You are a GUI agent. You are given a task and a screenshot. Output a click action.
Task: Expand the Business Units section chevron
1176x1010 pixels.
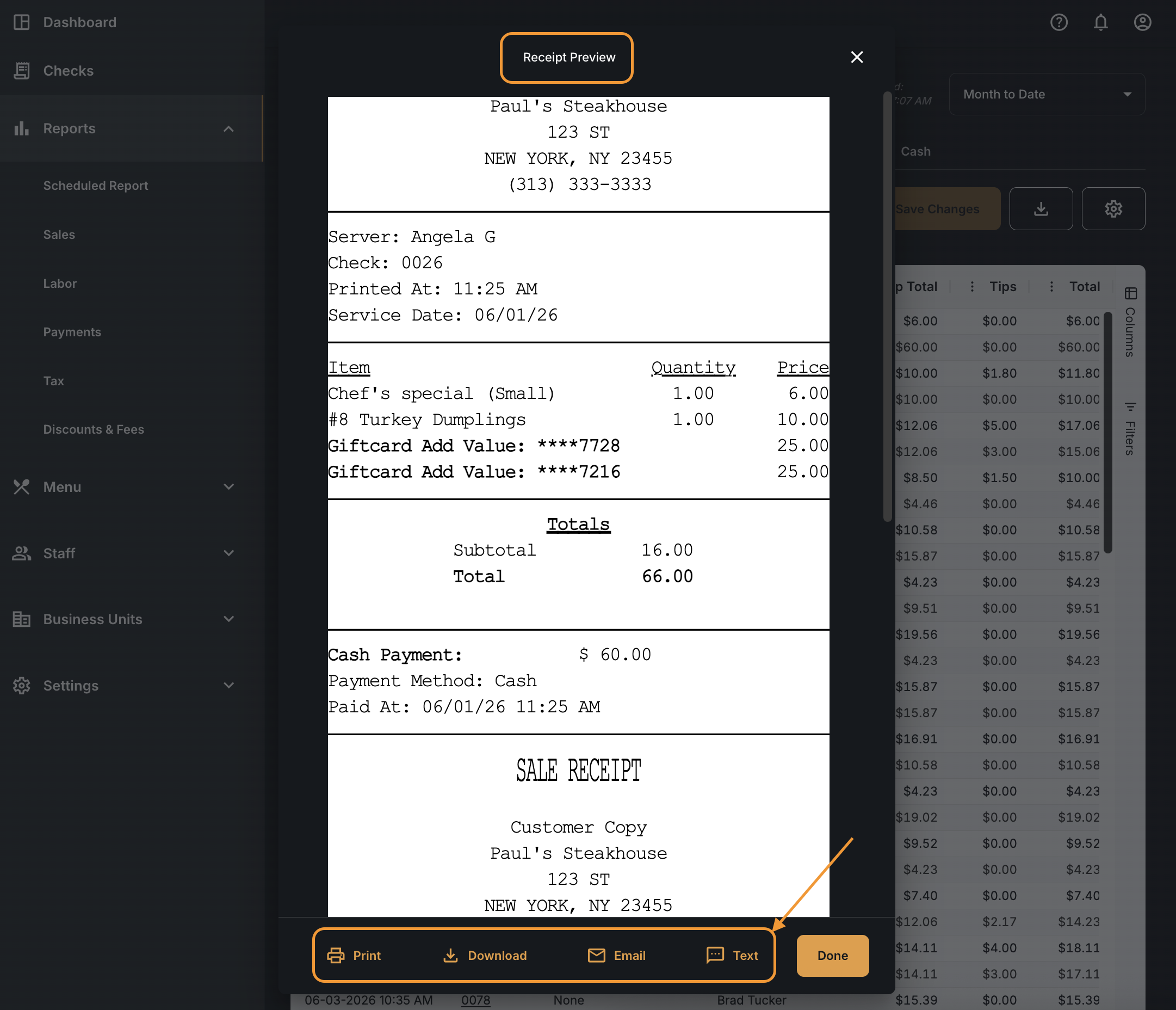(229, 619)
